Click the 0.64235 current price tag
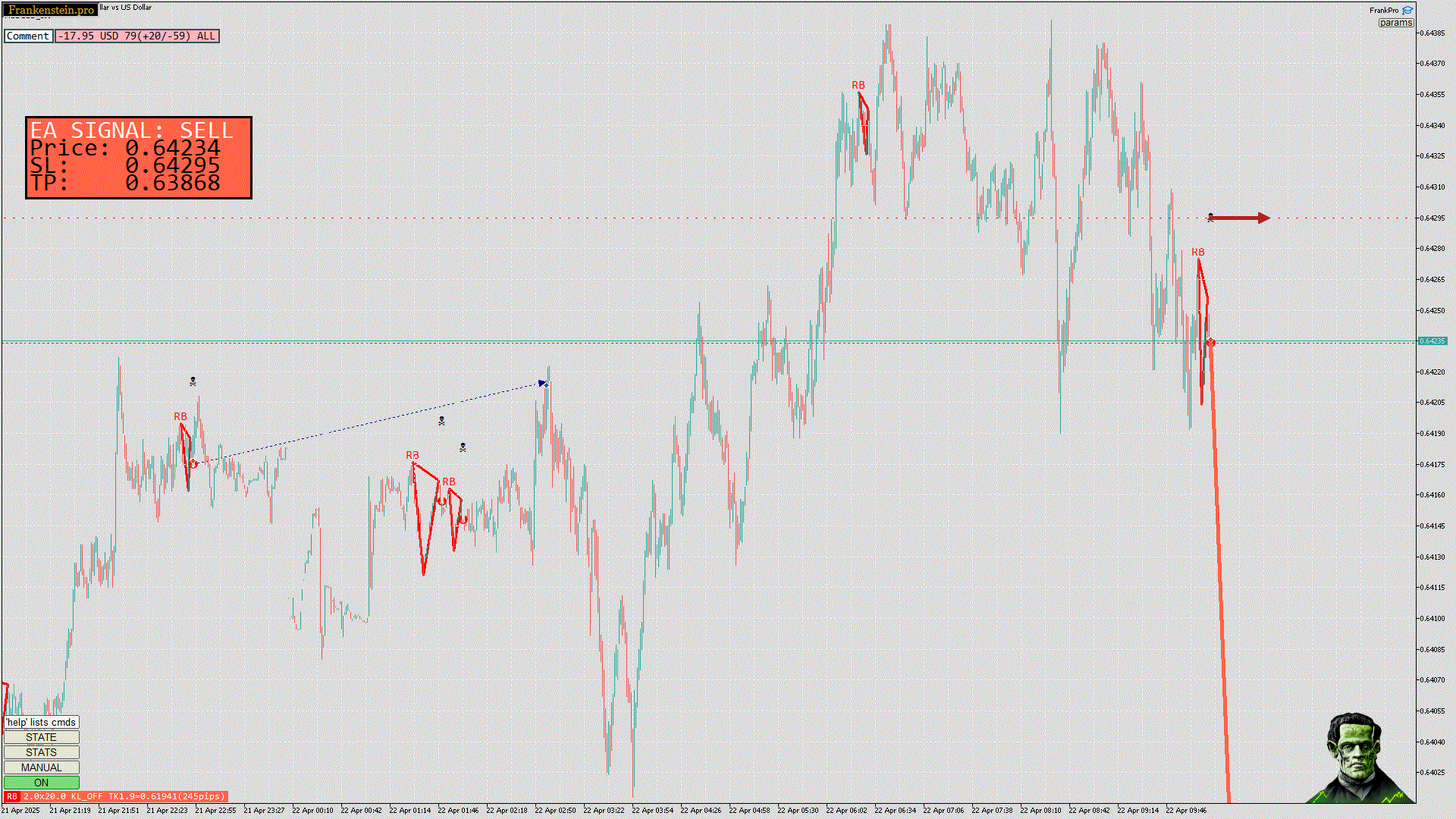 [x=1432, y=341]
